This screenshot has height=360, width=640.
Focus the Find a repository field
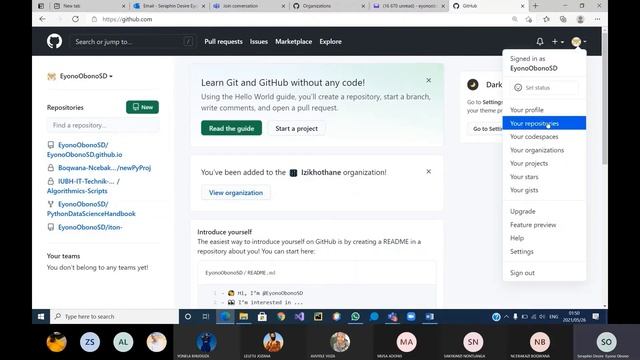click(x=103, y=125)
